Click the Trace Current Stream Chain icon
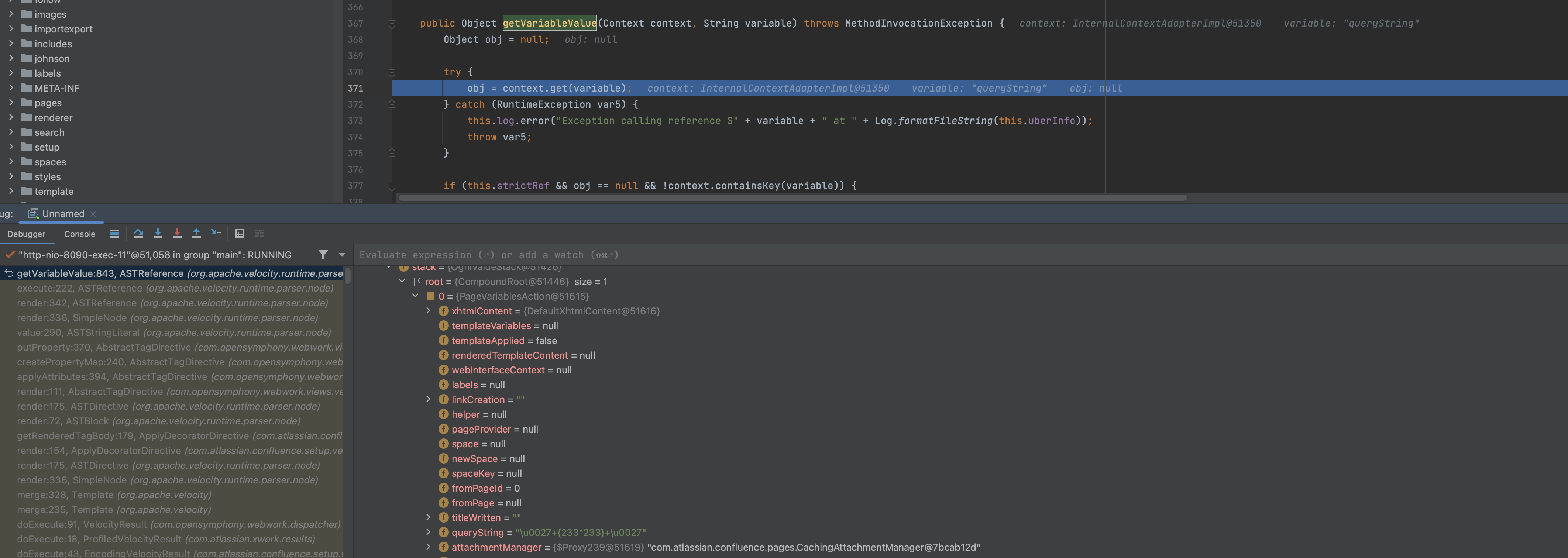Image resolution: width=1568 pixels, height=558 pixels. 259,234
